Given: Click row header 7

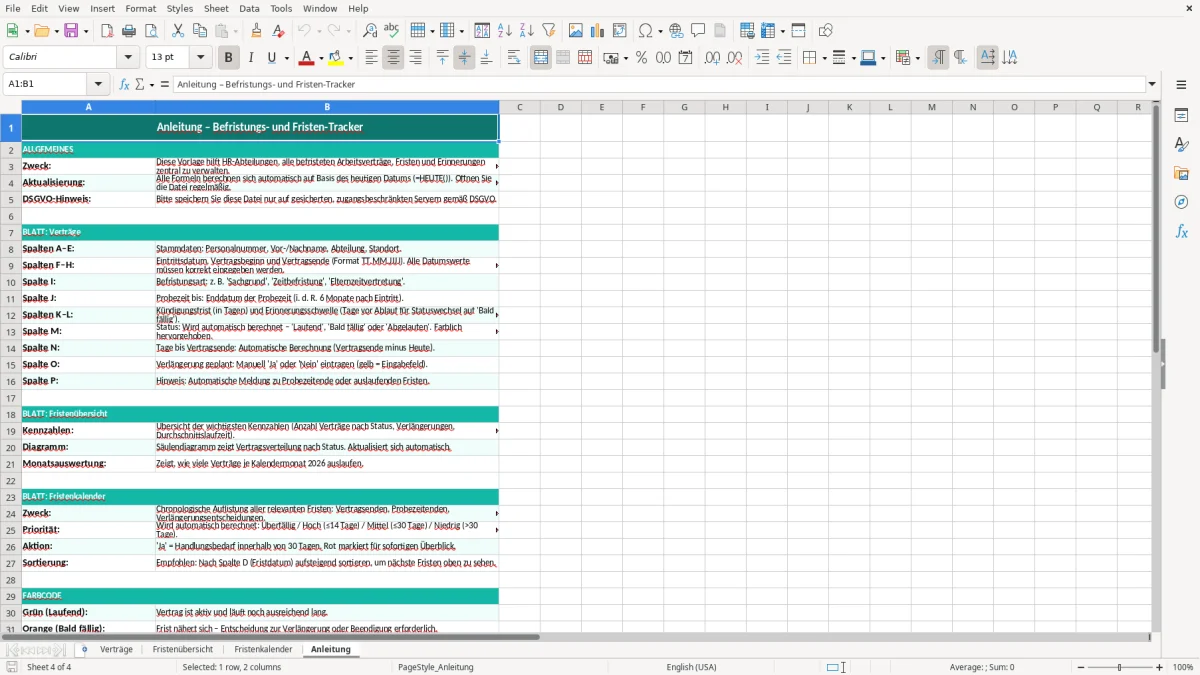Looking at the screenshot, I should pyautogui.click(x=11, y=232).
